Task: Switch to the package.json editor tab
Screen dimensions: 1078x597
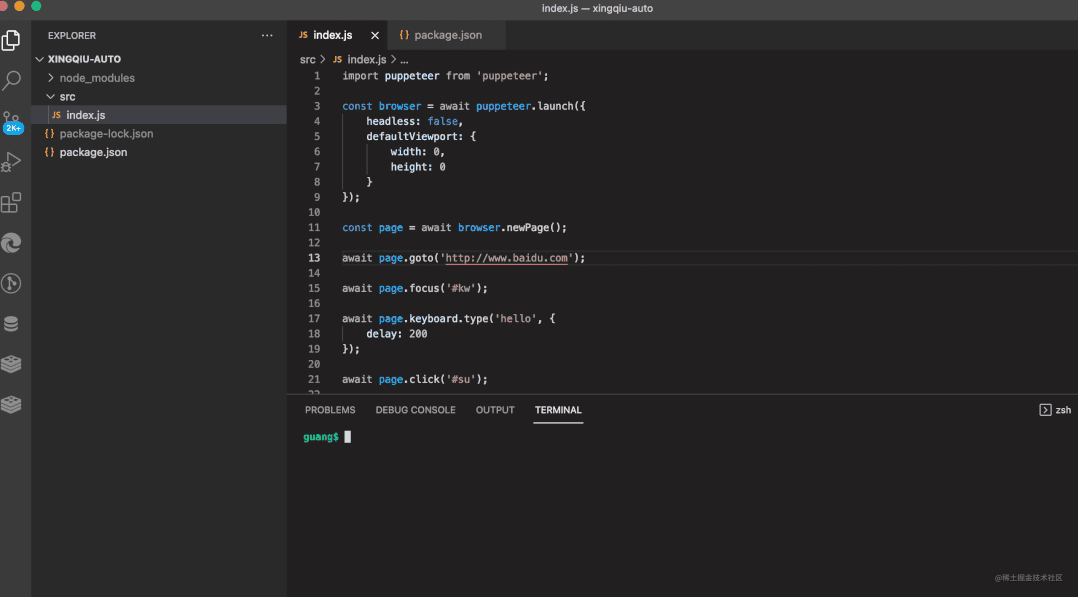Action: click(448, 35)
